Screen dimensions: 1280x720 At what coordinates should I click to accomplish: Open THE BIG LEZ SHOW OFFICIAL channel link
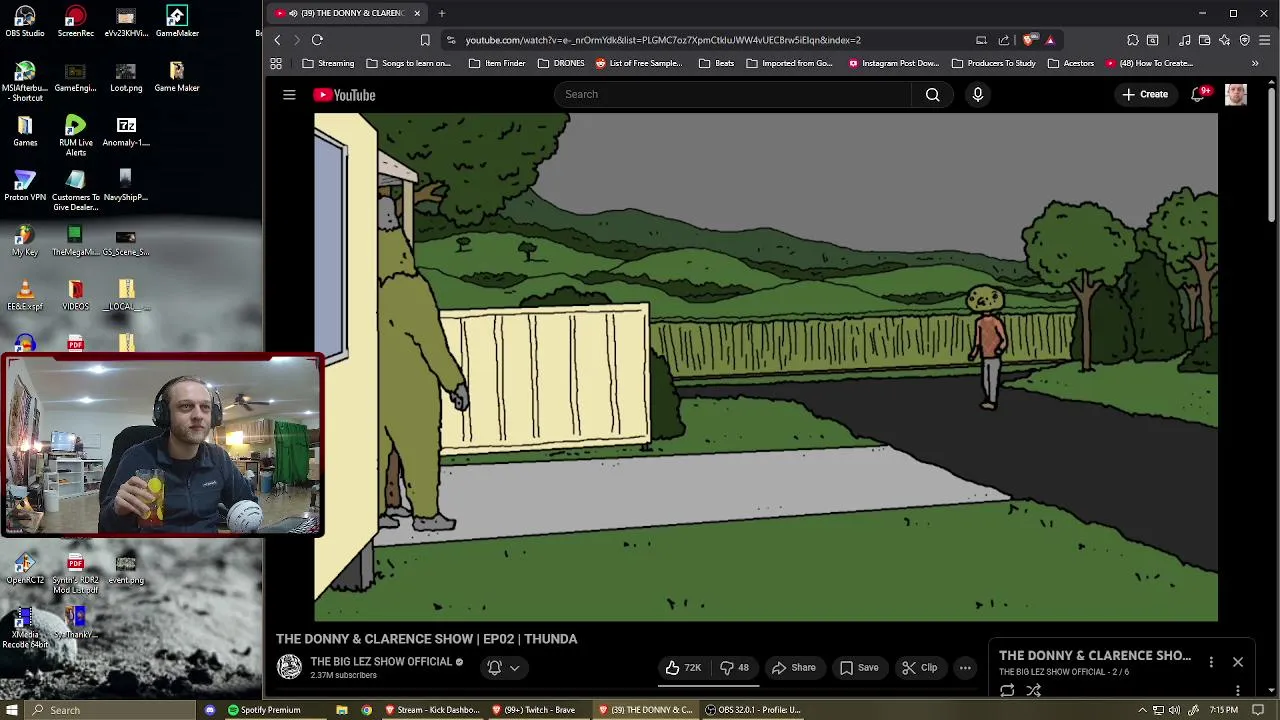point(381,662)
